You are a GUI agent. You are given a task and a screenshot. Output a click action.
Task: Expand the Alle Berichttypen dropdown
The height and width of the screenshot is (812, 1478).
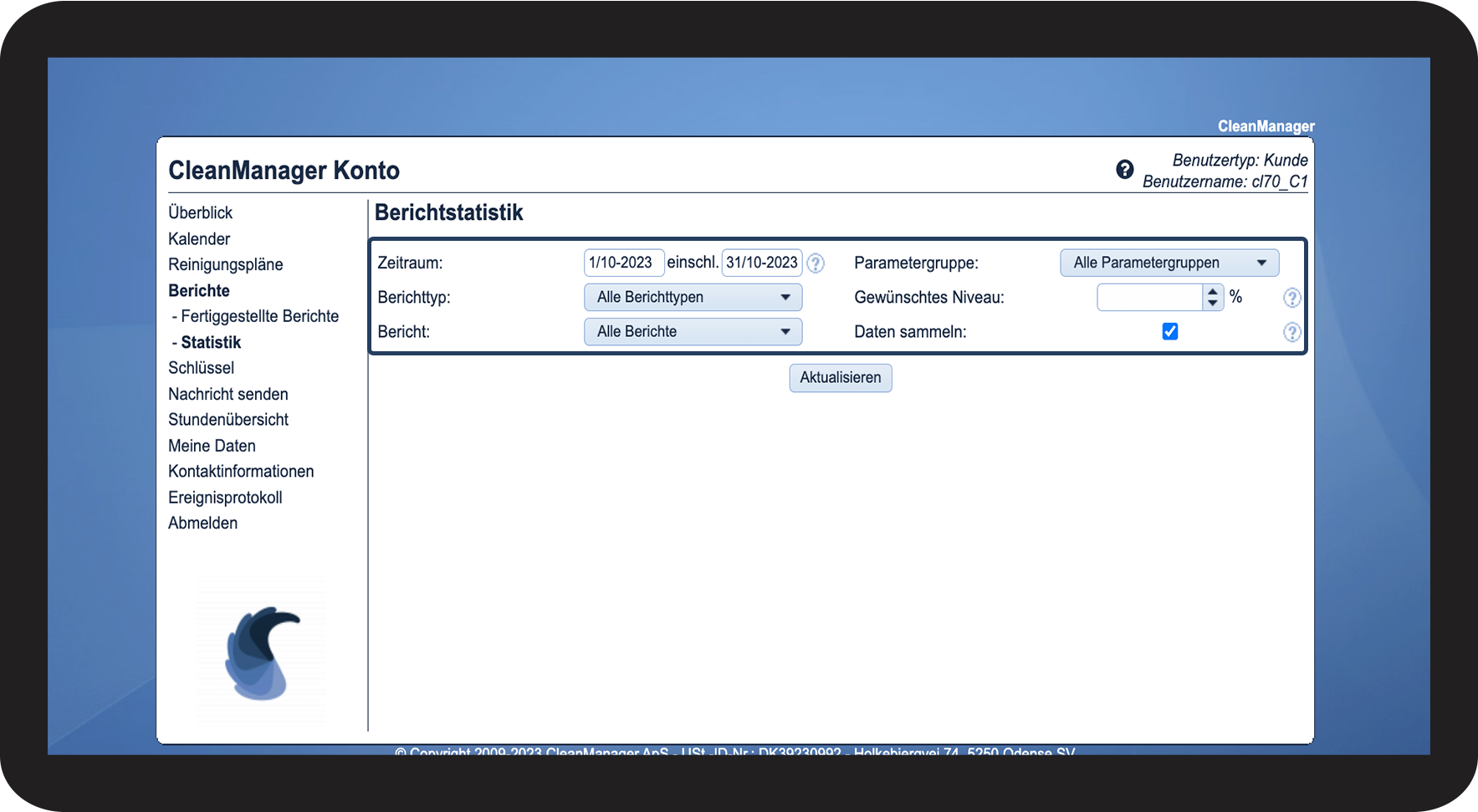693,298
